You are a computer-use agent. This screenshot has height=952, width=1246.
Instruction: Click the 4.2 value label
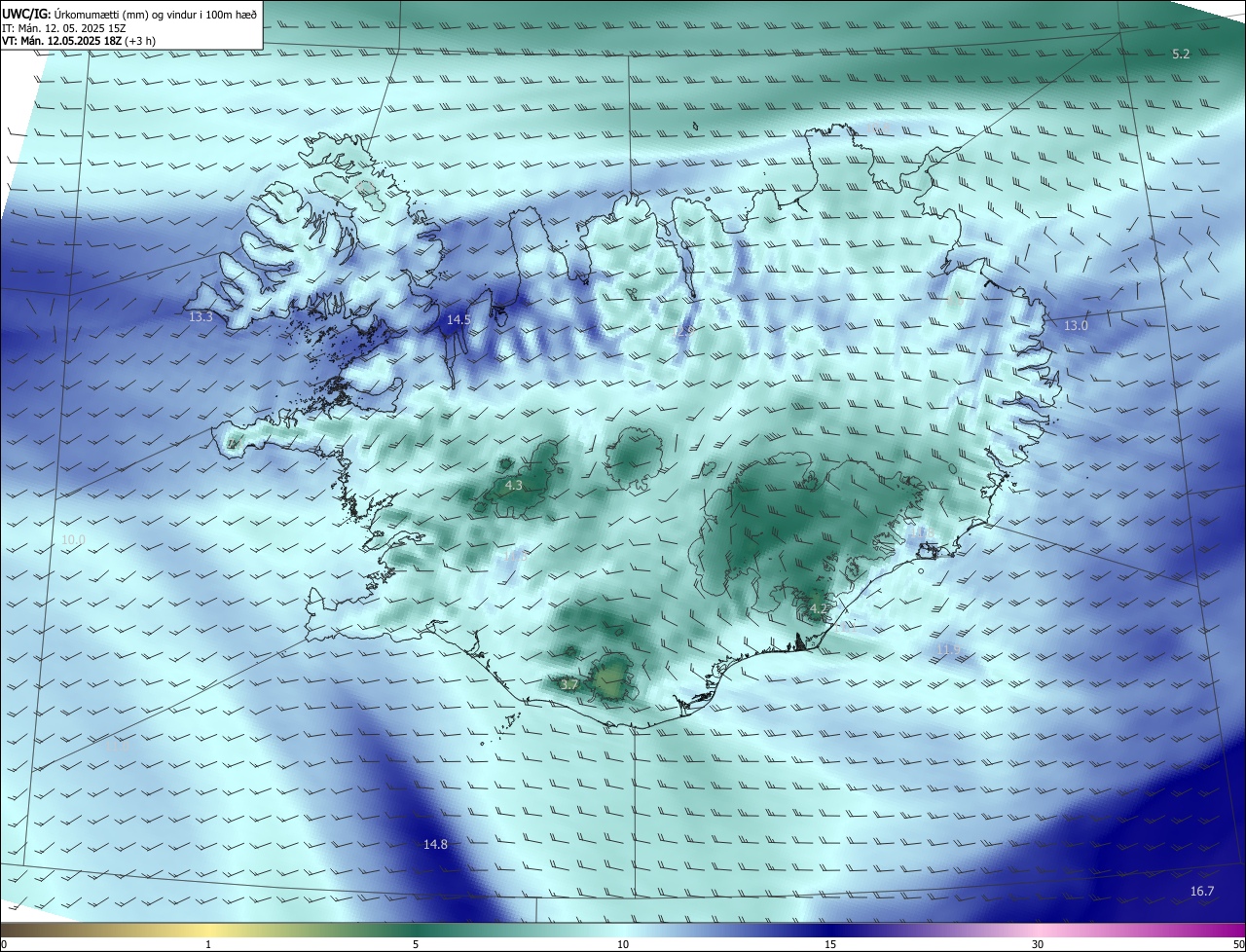click(819, 609)
